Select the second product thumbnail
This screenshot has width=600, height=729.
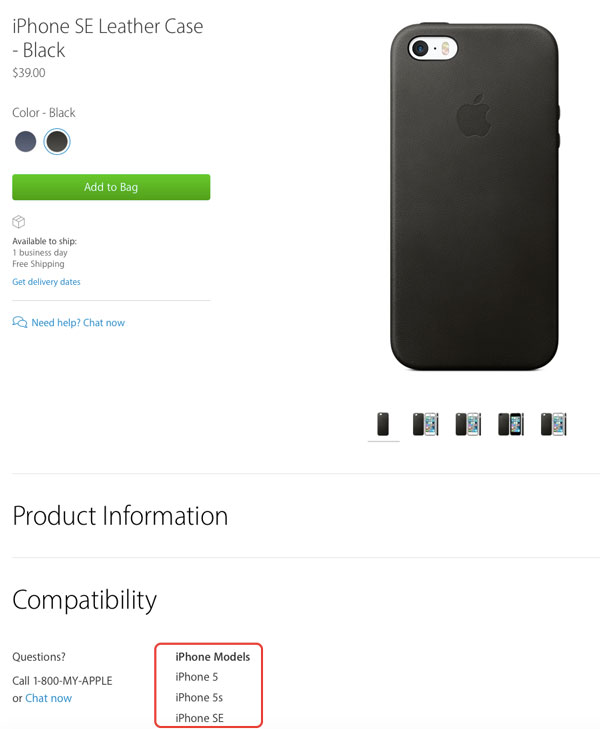[x=426, y=424]
